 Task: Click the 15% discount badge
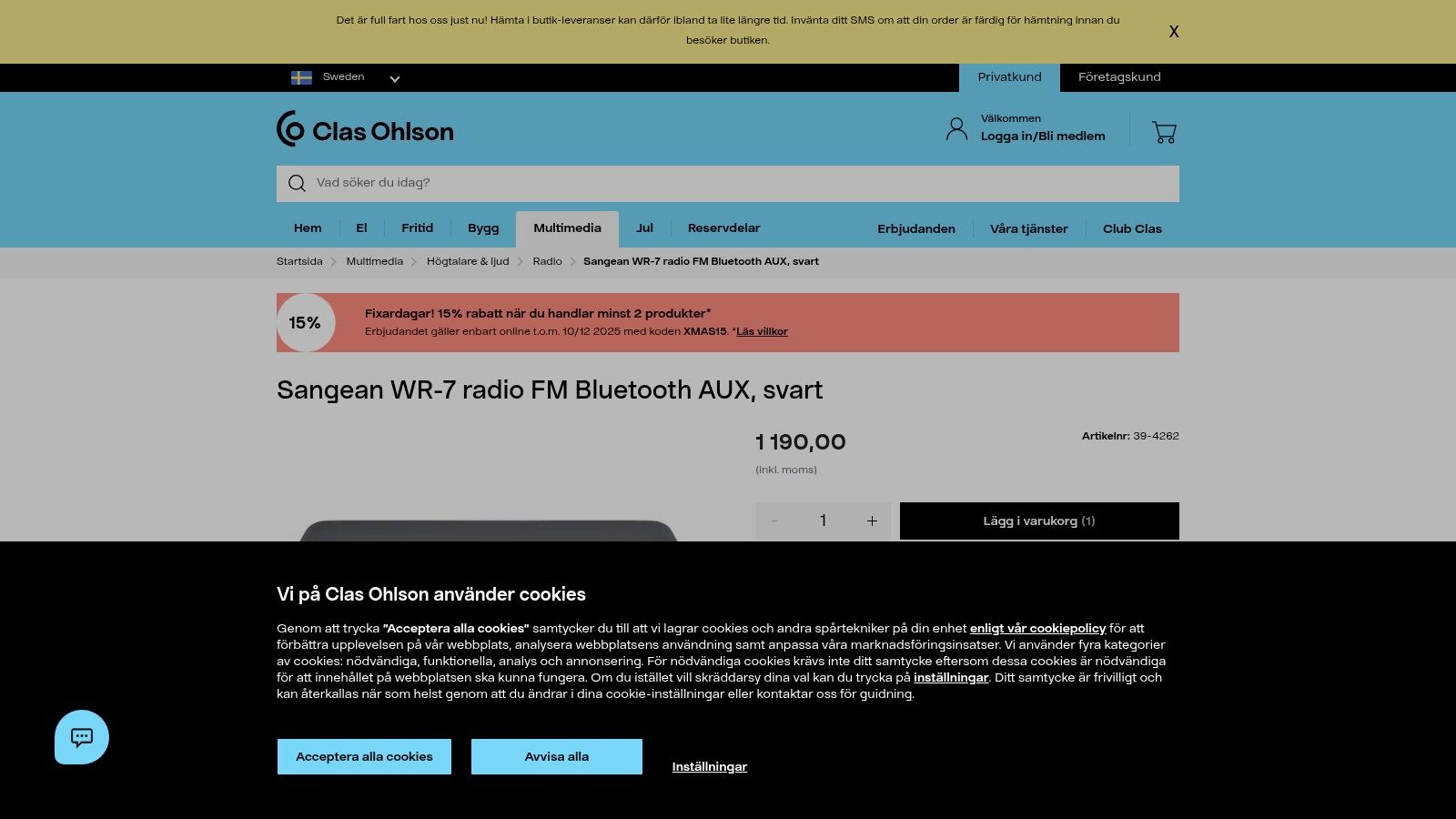[x=305, y=323]
